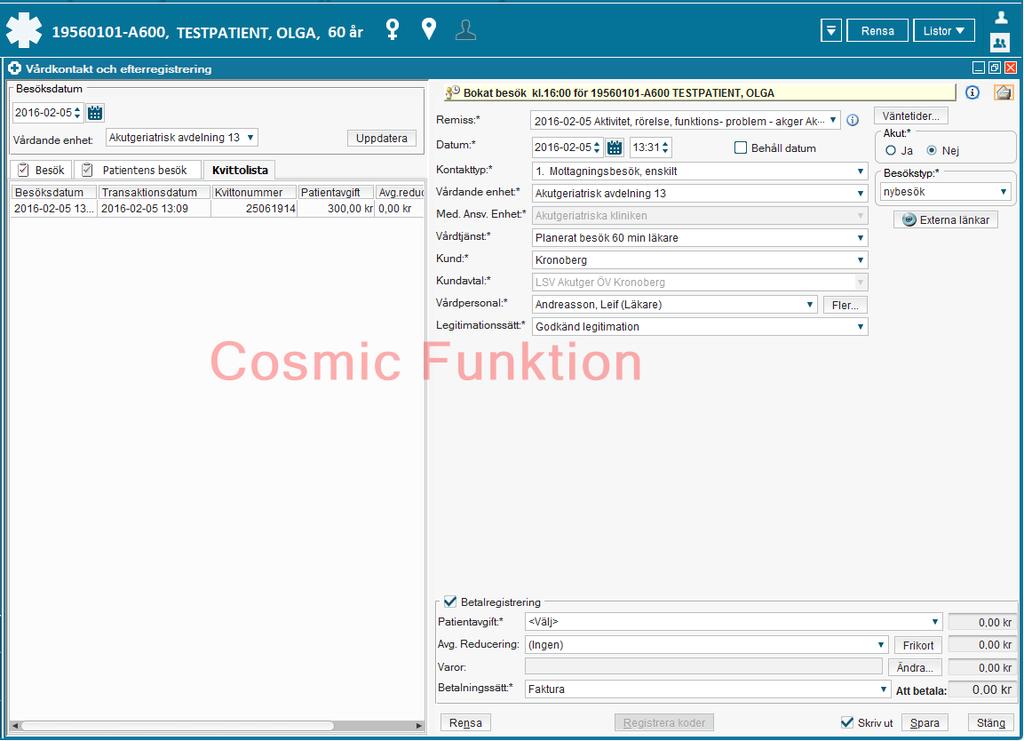Click the key-clock icon before Bokat besök
Viewport: 1024px width, 741px height.
coord(452,93)
